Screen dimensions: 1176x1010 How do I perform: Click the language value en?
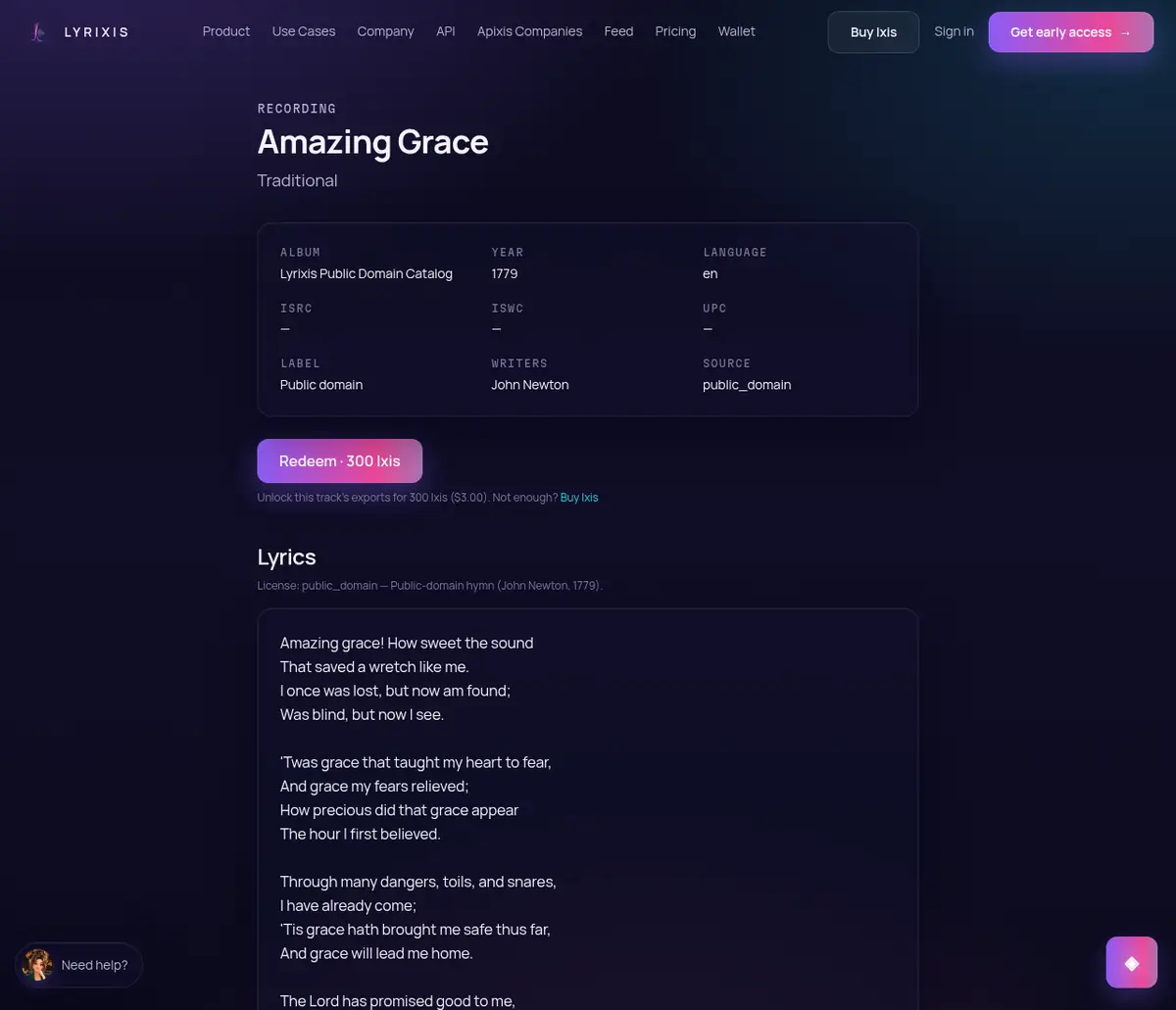pyautogui.click(x=710, y=273)
